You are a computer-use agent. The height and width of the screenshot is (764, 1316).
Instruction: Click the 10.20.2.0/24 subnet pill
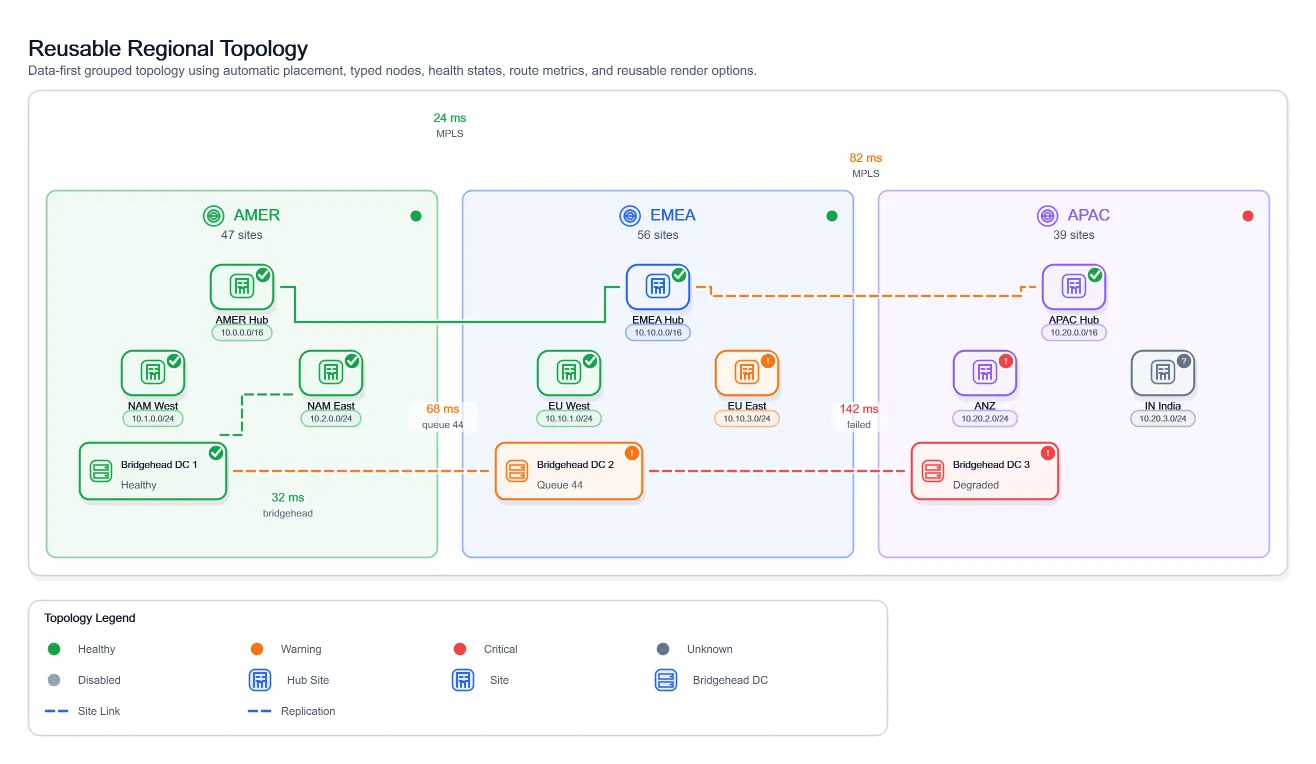pyautogui.click(x=985, y=419)
